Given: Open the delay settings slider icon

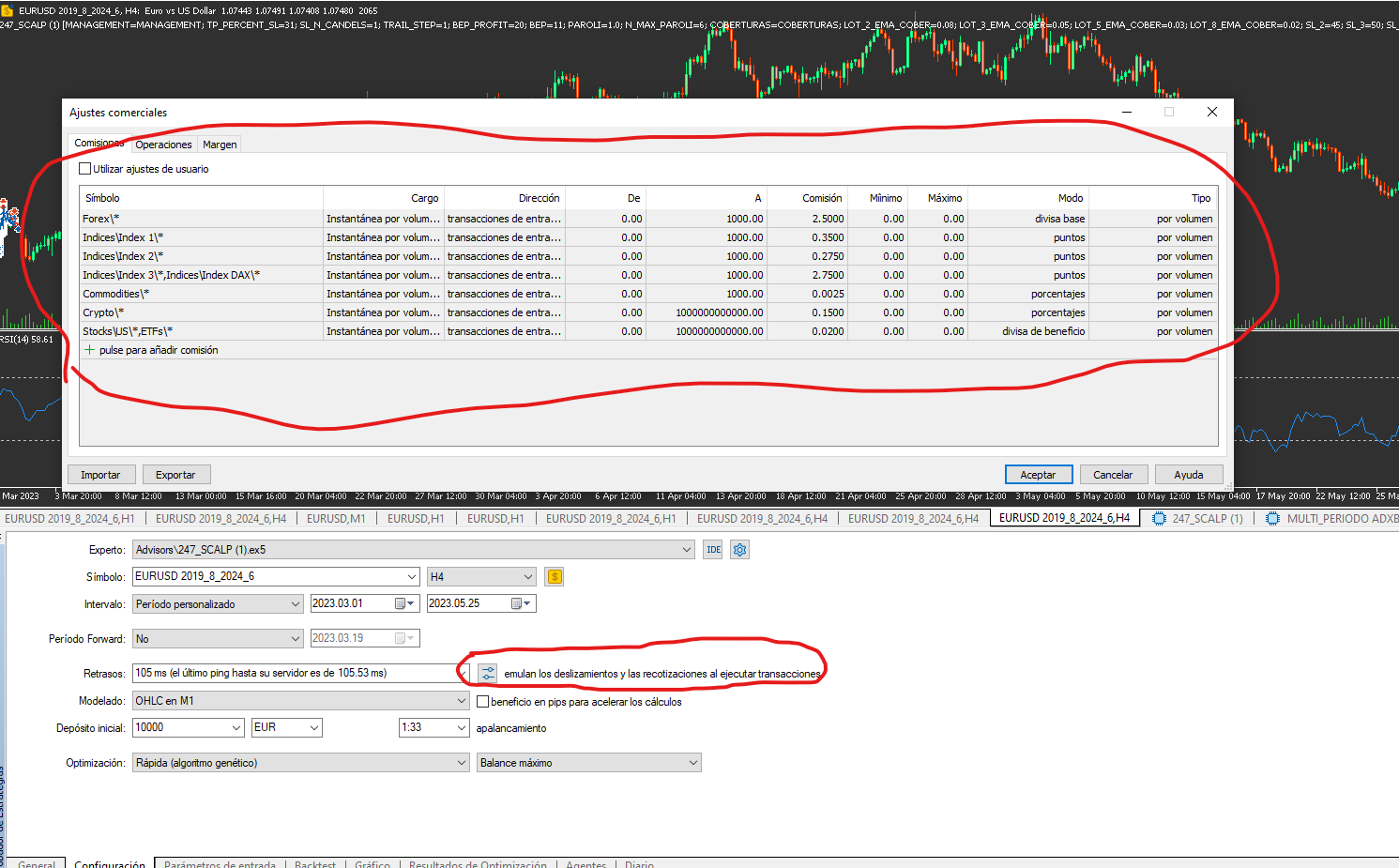Looking at the screenshot, I should [488, 674].
